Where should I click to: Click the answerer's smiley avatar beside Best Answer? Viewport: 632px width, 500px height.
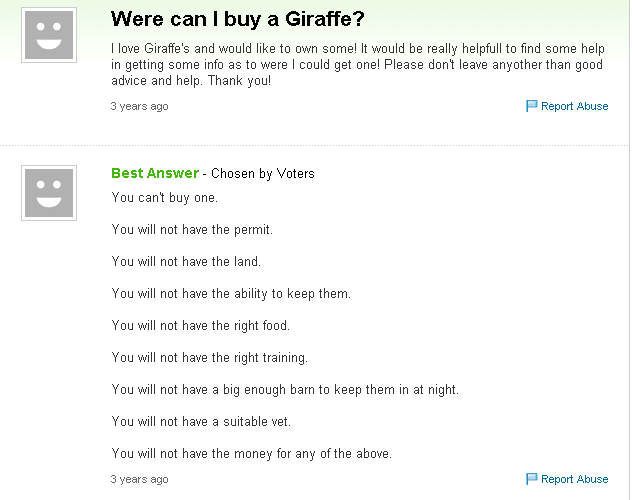tap(49, 193)
